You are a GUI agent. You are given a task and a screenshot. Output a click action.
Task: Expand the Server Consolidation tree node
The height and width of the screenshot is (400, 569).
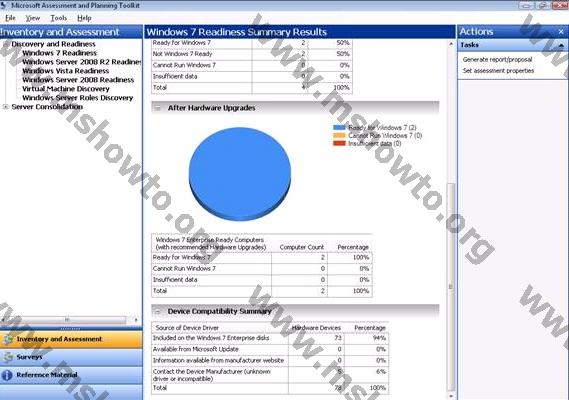5,107
